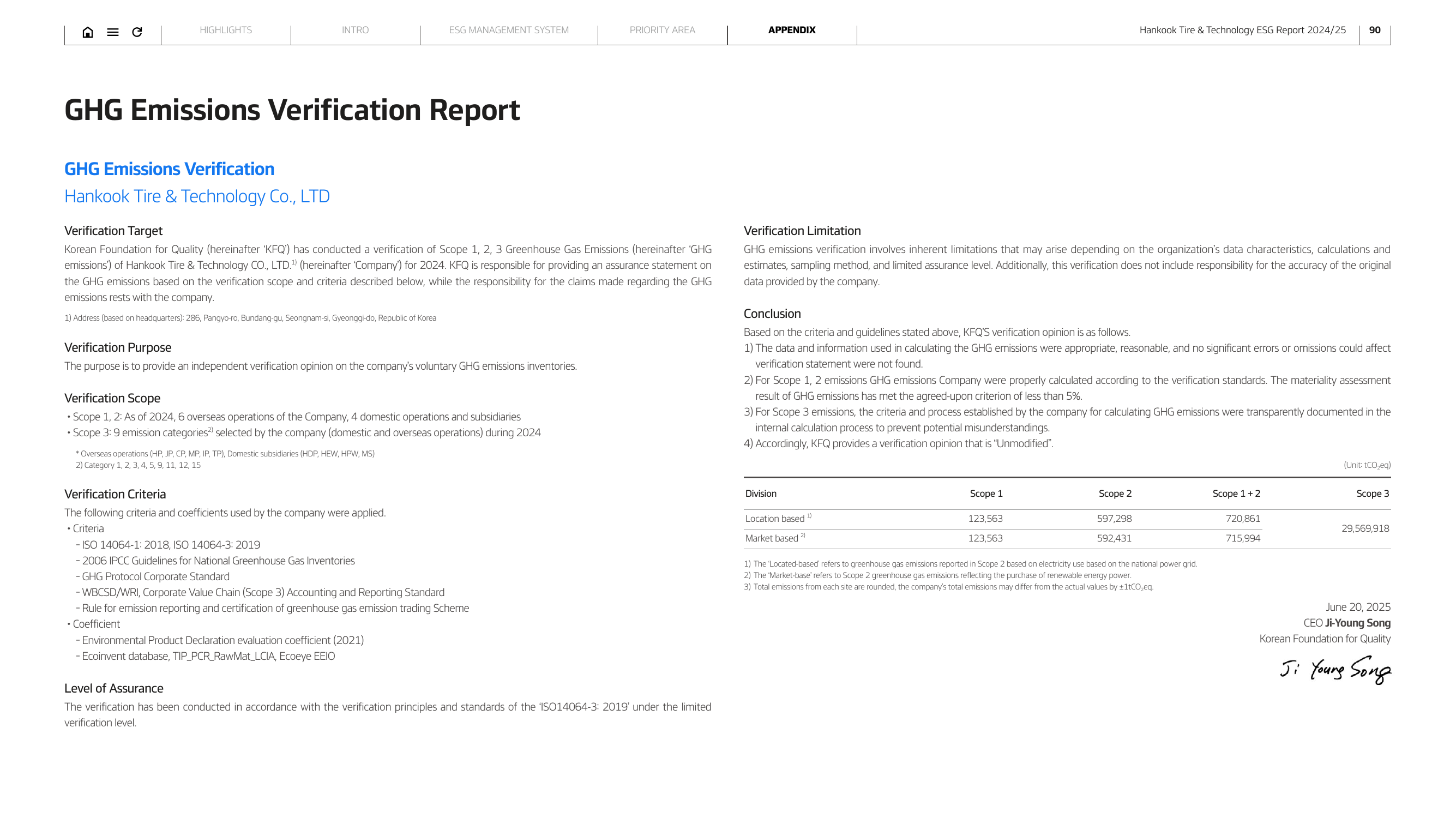Screen dimensions: 1456x818
Task: Open the INTRO section tab
Action: 355,30
